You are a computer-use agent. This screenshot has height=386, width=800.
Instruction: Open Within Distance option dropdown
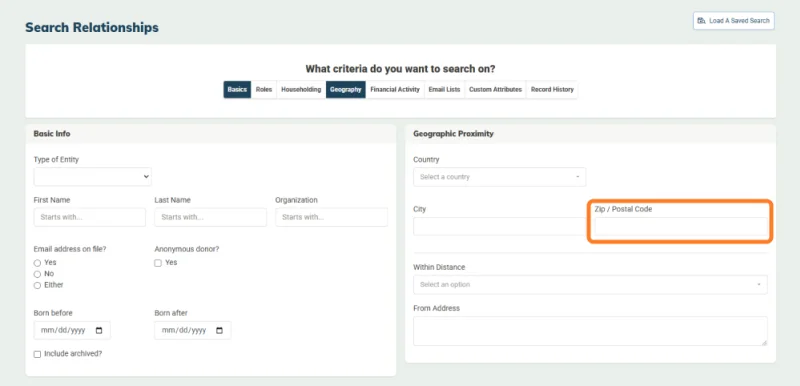click(590, 285)
